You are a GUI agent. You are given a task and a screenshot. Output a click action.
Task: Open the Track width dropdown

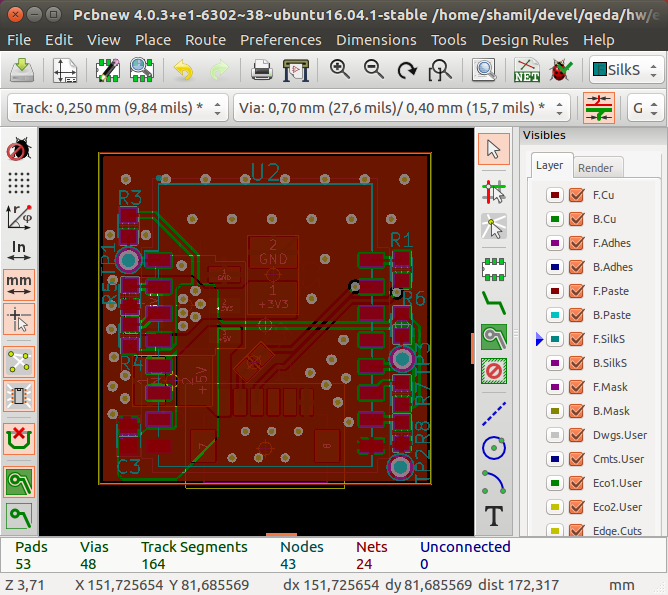click(118, 108)
